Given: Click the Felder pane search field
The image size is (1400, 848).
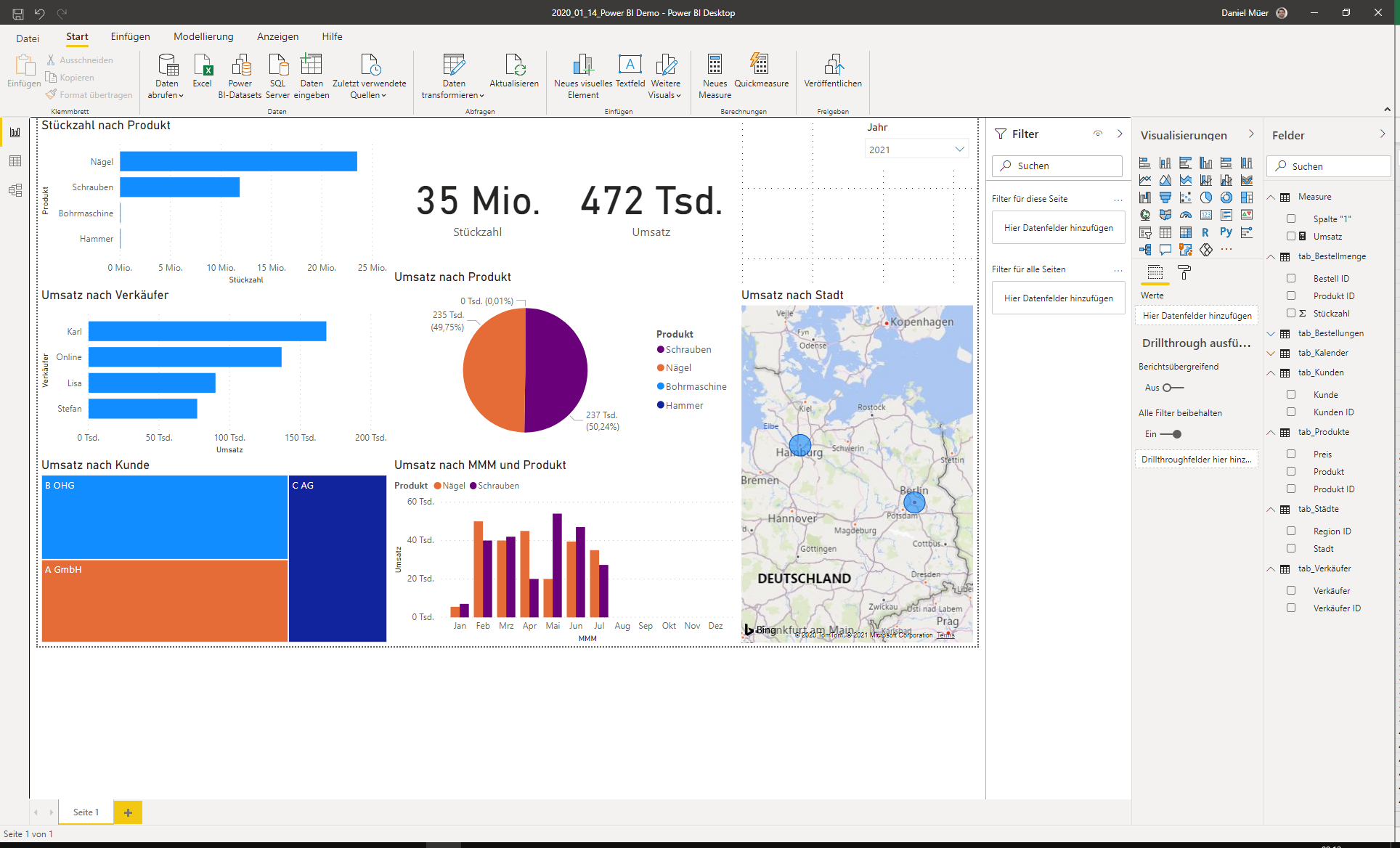Looking at the screenshot, I should pyautogui.click(x=1329, y=166).
